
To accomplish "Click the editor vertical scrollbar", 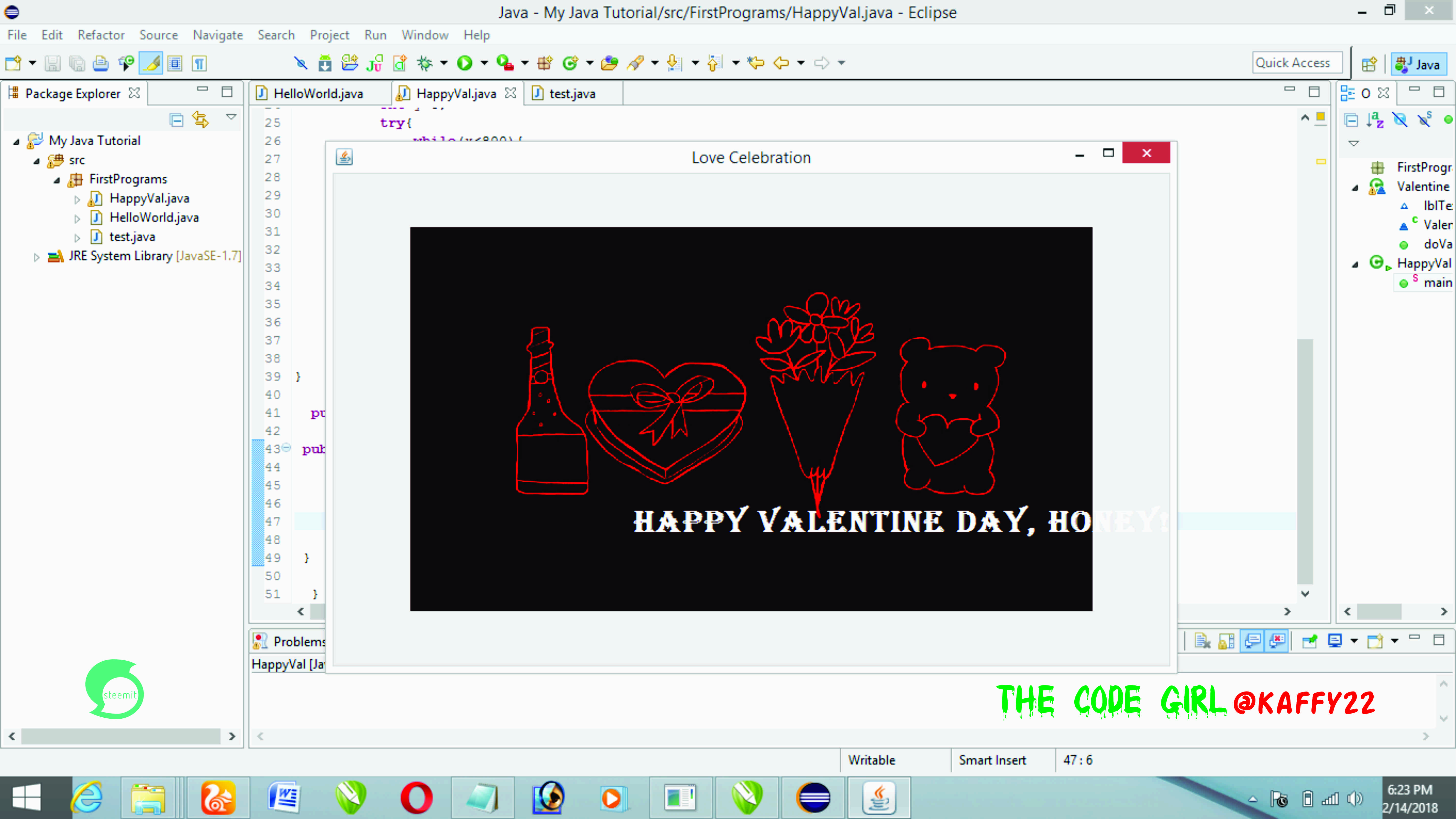I will pyautogui.click(x=1305, y=461).
